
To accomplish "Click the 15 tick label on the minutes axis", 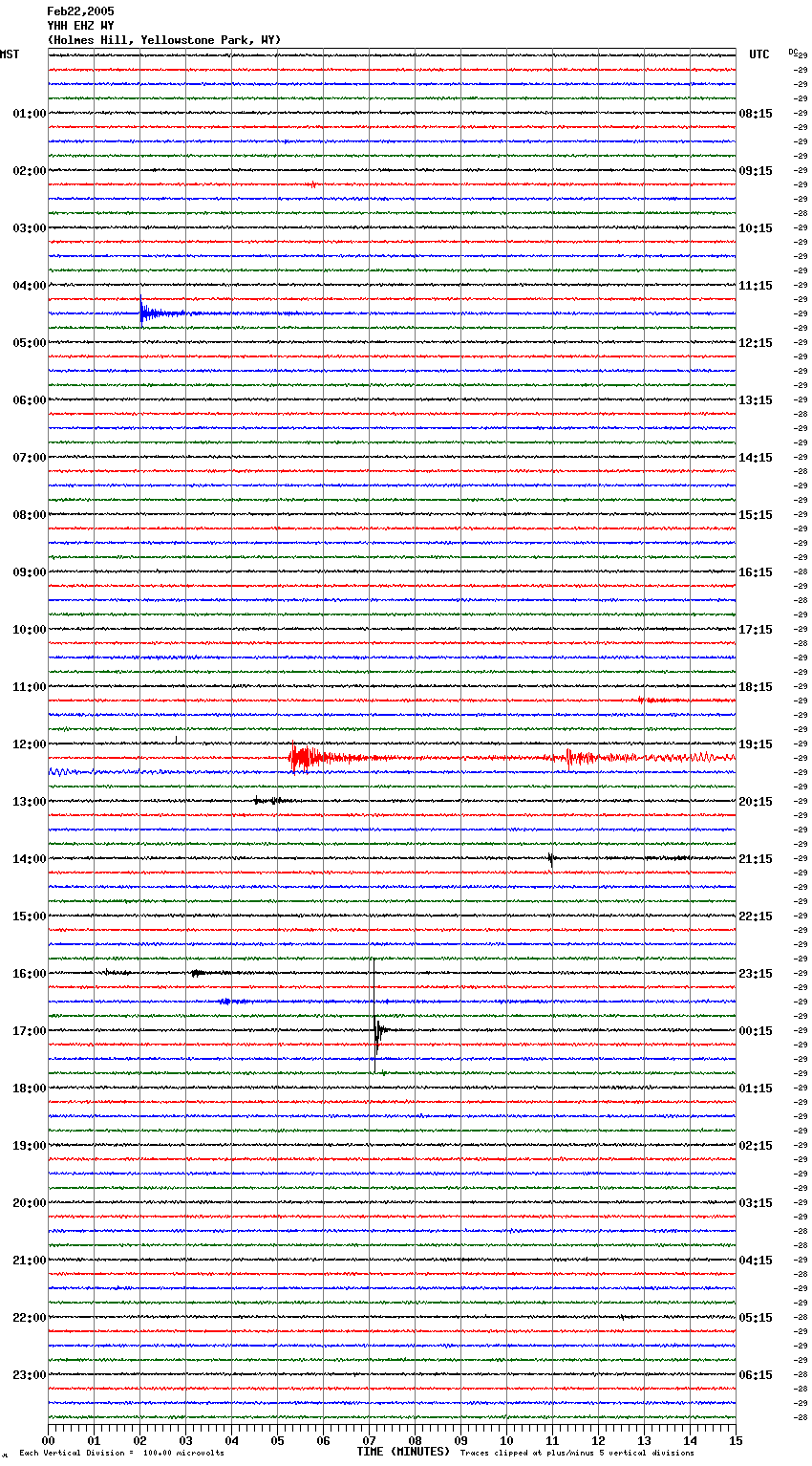I will 736,1440.
